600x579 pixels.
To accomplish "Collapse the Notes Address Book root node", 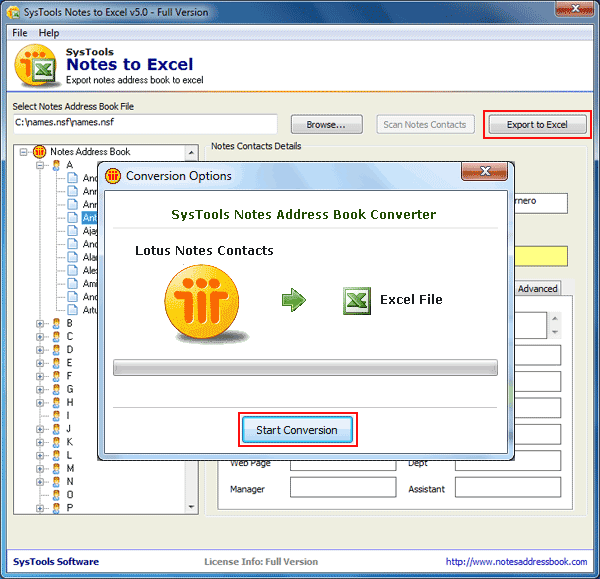I will [23, 152].
